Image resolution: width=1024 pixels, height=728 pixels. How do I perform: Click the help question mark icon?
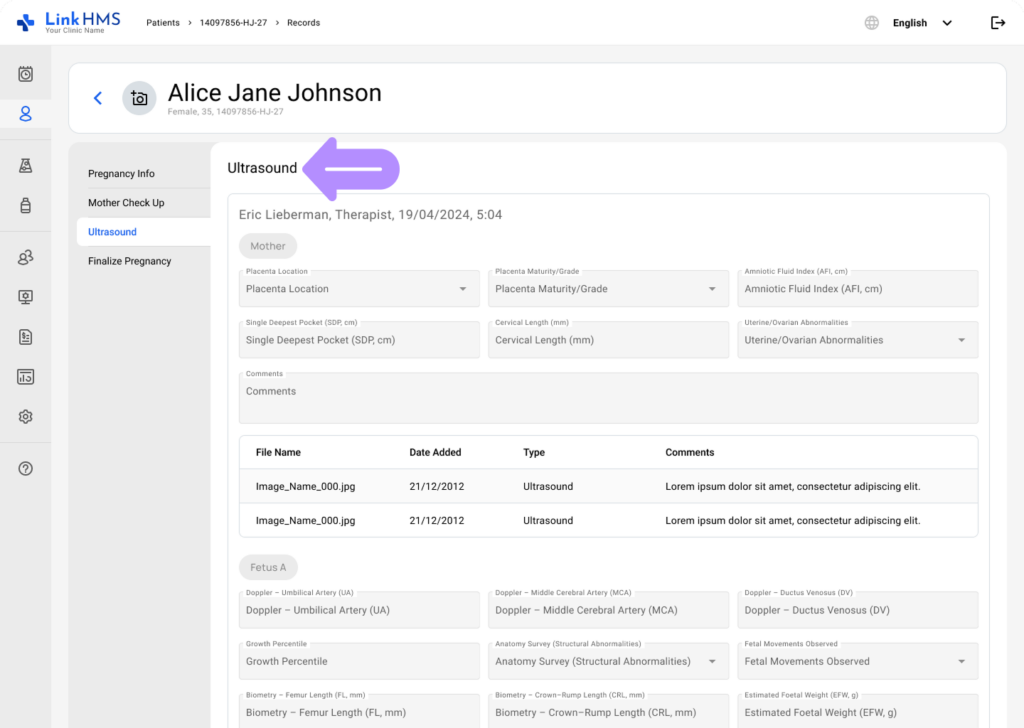click(26, 469)
